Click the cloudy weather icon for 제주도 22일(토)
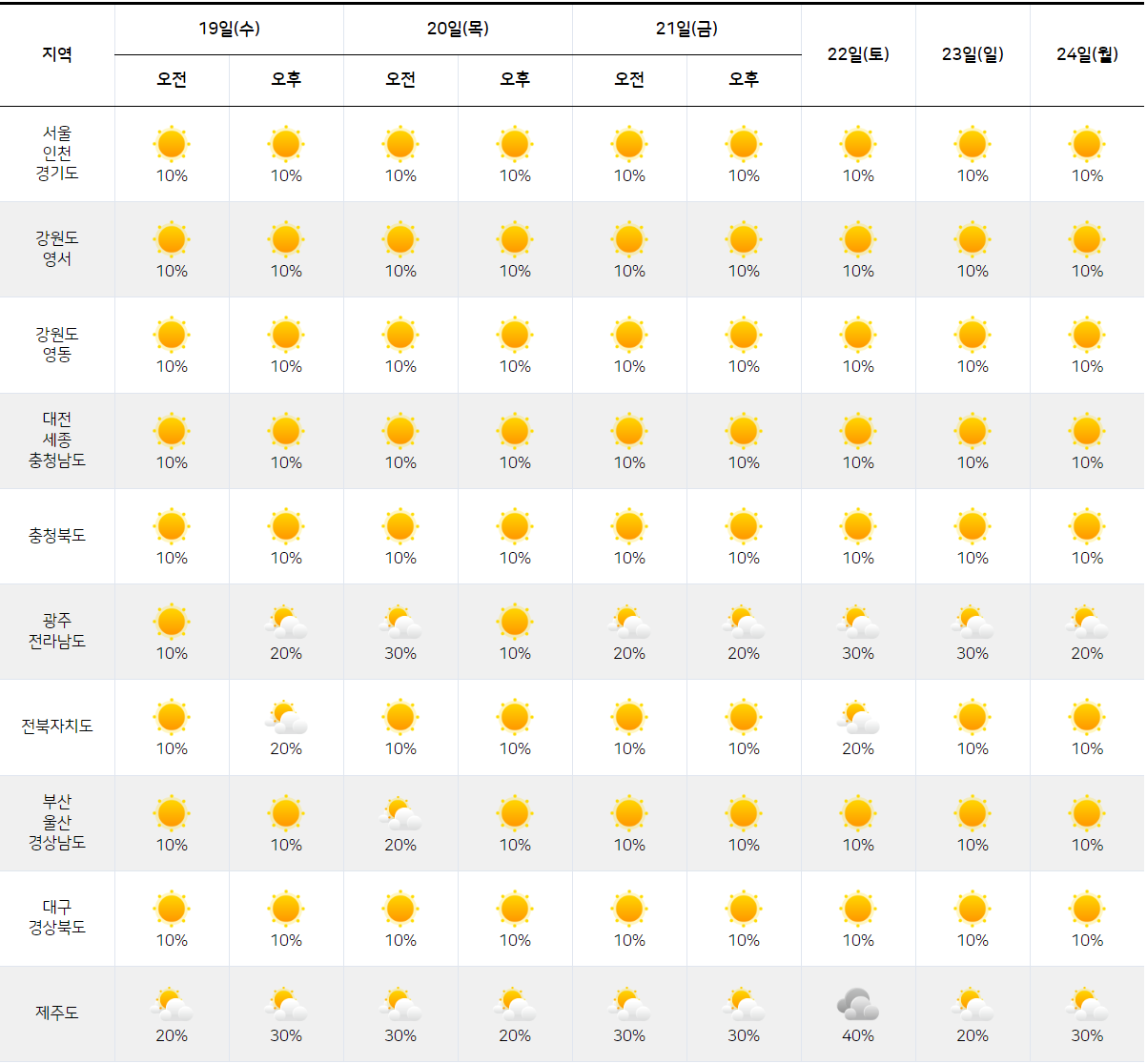 pyautogui.click(x=858, y=1003)
